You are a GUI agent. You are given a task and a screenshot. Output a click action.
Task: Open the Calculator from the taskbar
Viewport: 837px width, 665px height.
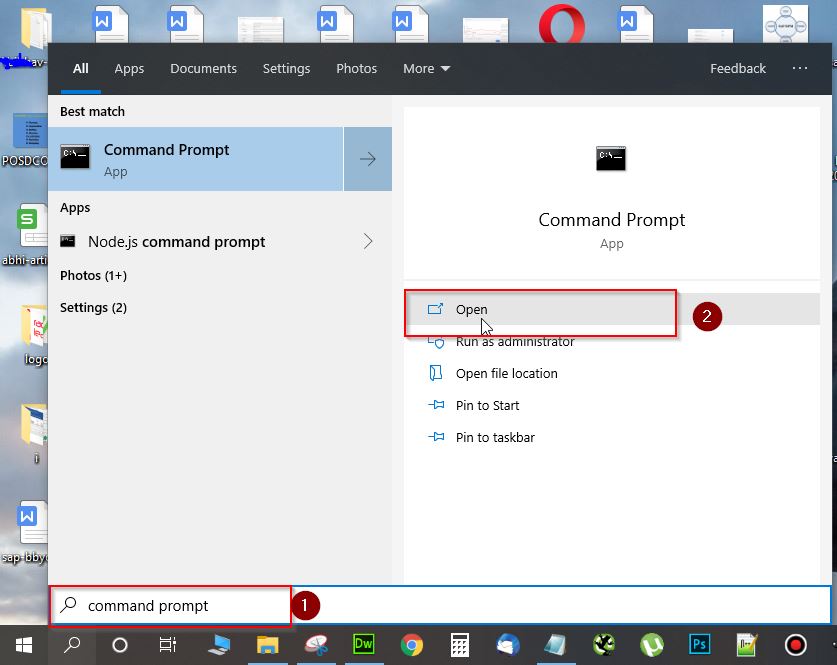458,644
